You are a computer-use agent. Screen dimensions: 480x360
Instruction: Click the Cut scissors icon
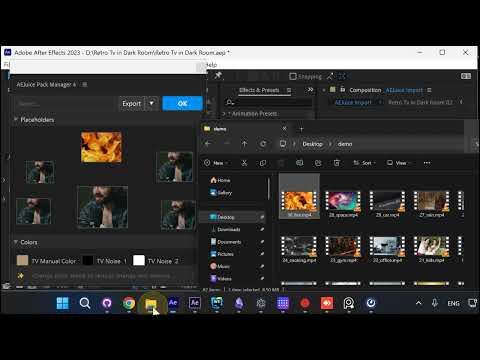tap(244, 163)
